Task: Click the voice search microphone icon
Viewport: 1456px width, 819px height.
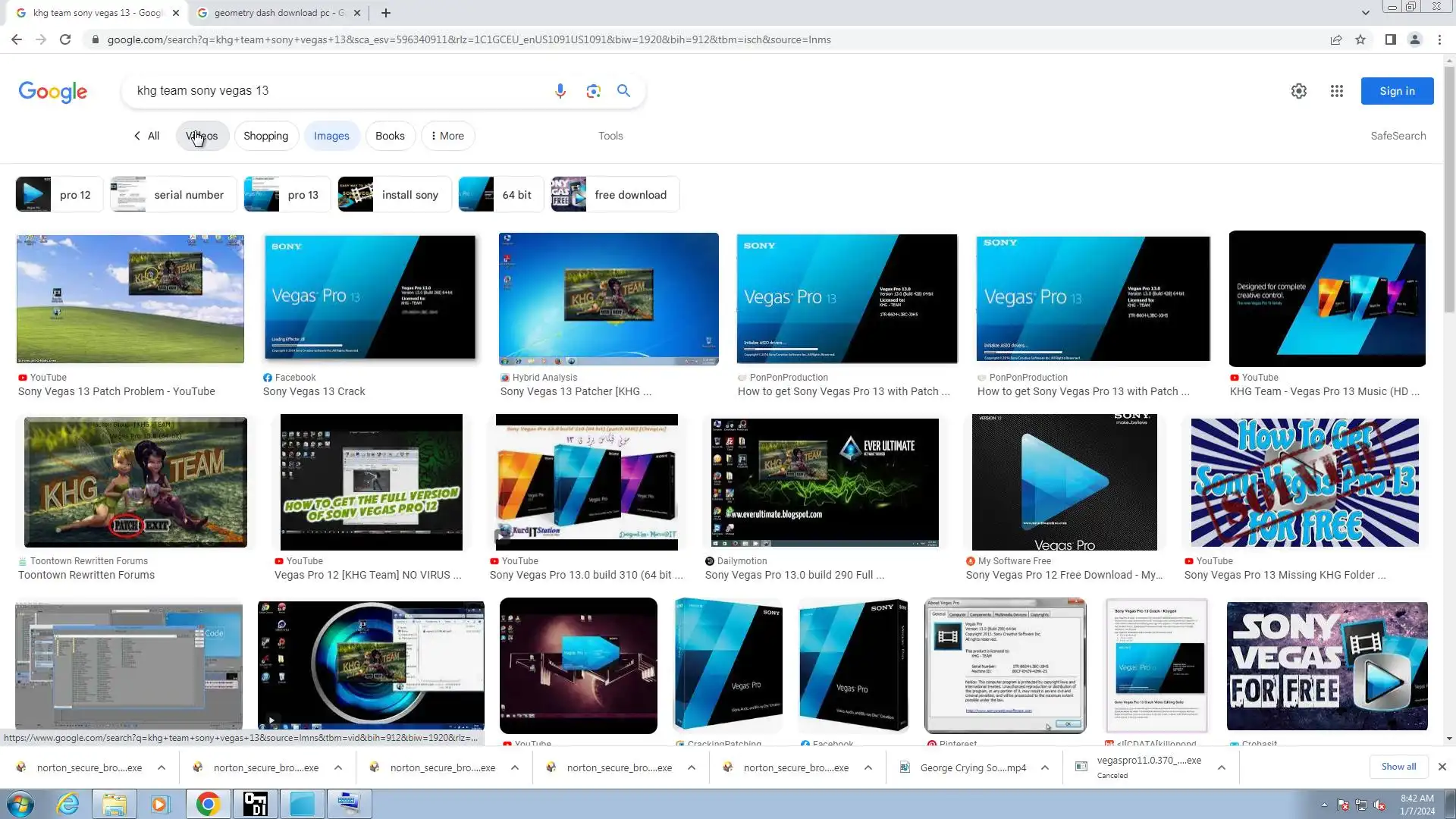Action: click(560, 91)
